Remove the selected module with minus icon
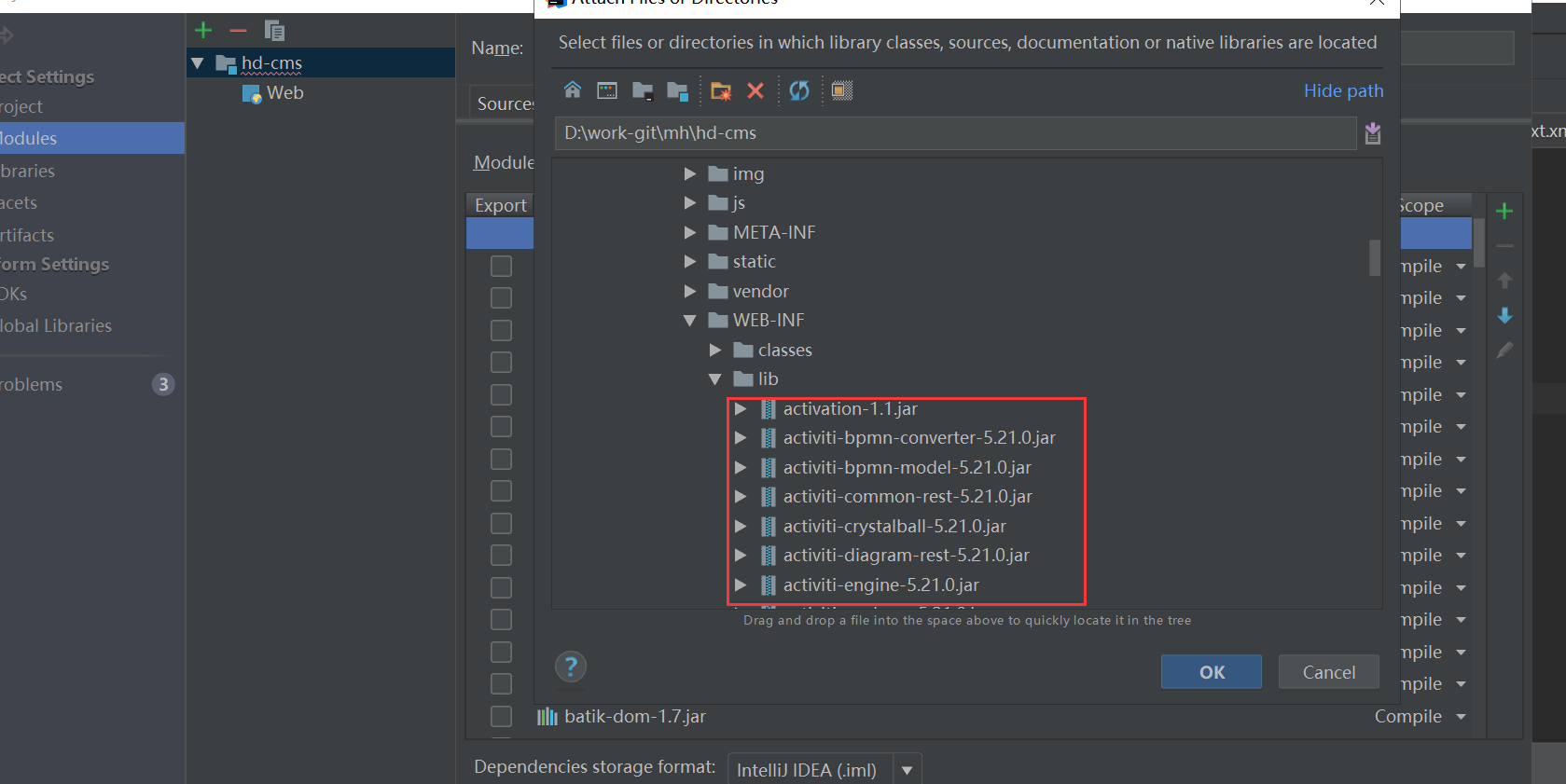The height and width of the screenshot is (784, 1566). [x=238, y=30]
